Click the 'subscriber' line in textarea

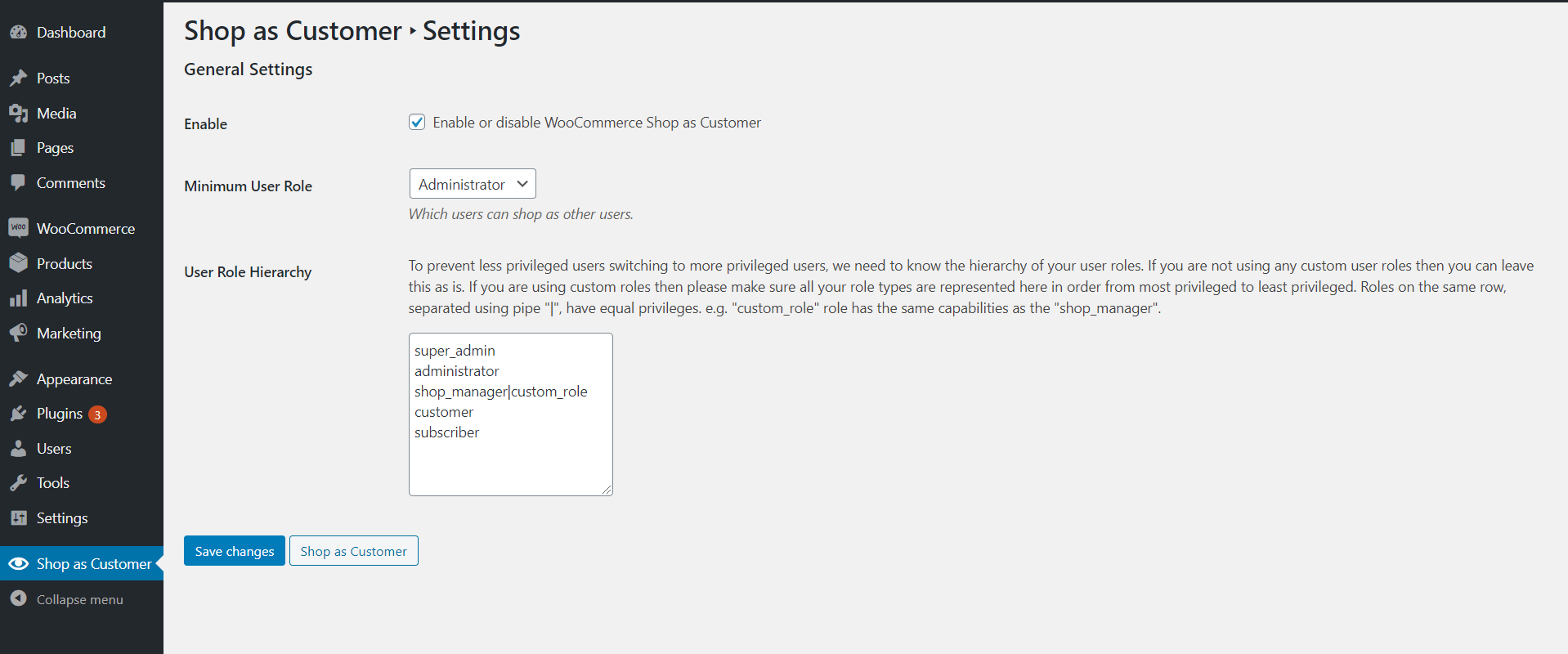[x=447, y=432]
